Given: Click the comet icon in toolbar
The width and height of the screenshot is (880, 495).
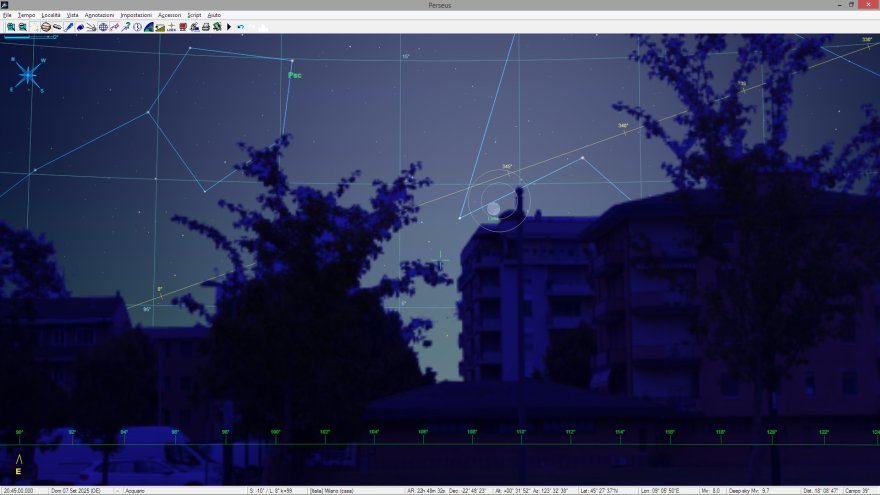Looking at the screenshot, I should (x=91, y=27).
